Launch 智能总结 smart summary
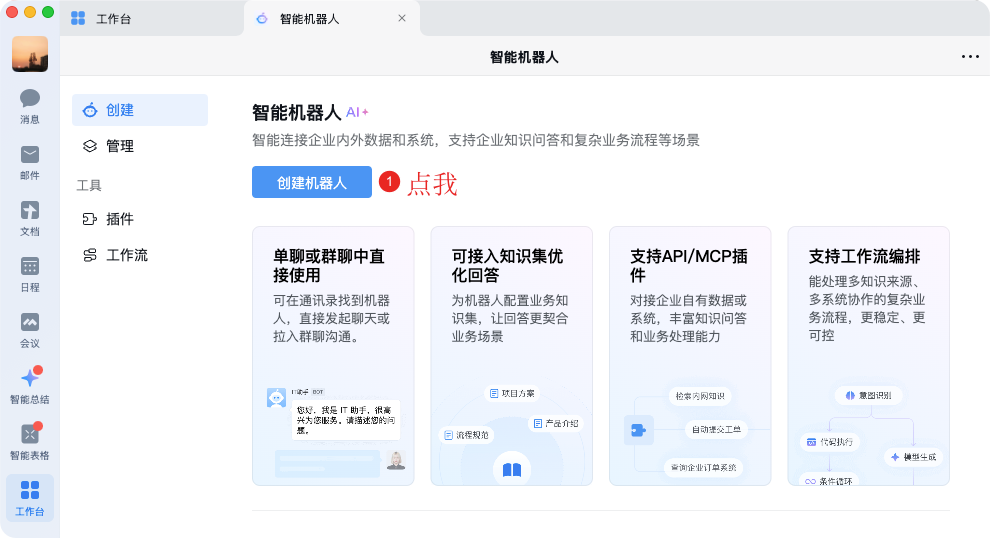 (30, 385)
